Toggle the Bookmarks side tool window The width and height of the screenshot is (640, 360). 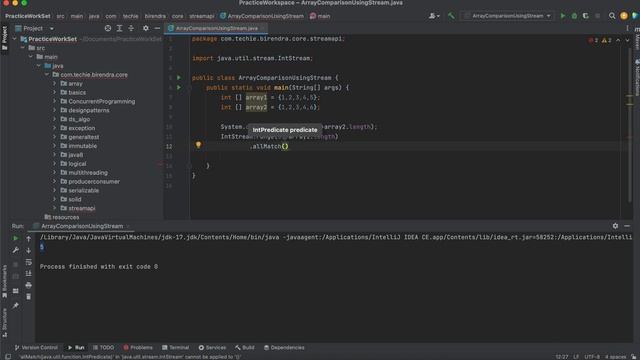pos(4,282)
